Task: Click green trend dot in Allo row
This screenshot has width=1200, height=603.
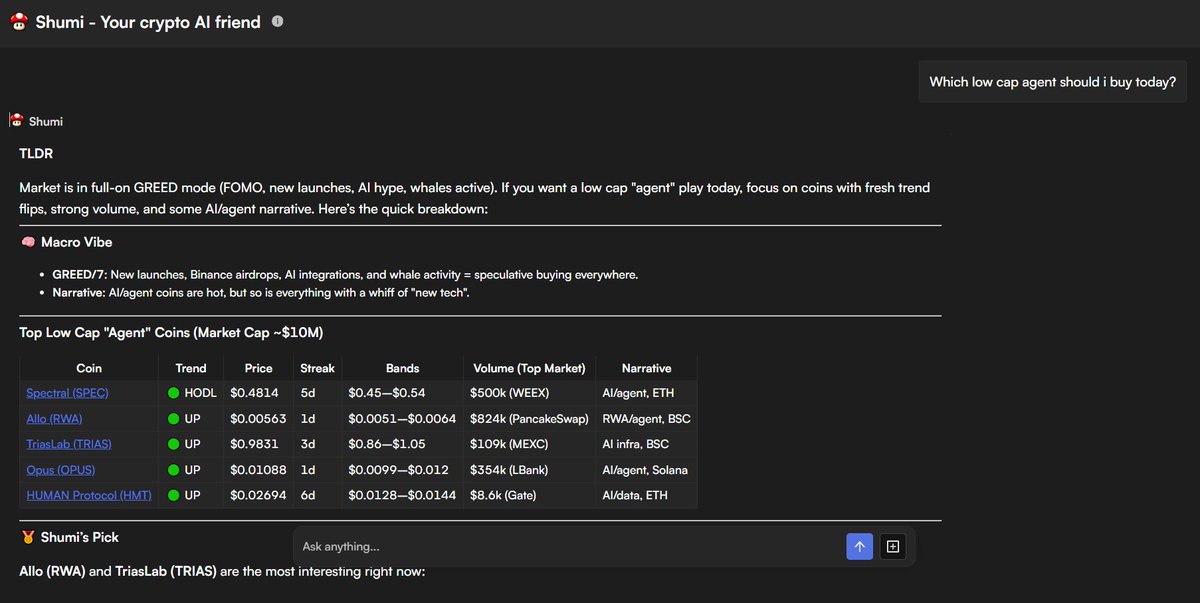Action: point(173,419)
